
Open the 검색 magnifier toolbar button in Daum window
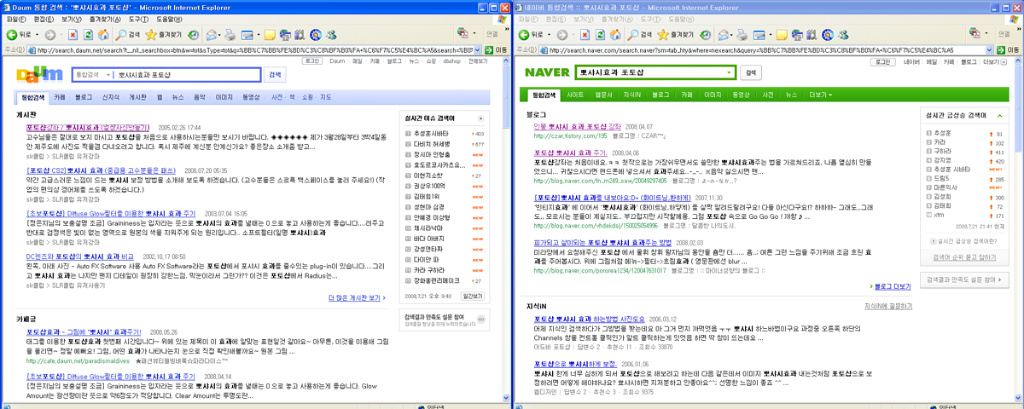point(127,35)
